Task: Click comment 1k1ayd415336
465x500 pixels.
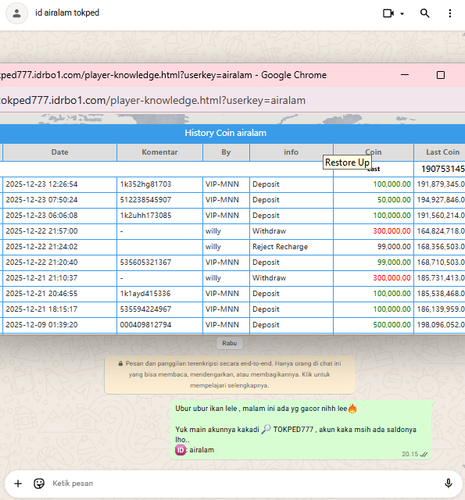Action: (x=145, y=294)
